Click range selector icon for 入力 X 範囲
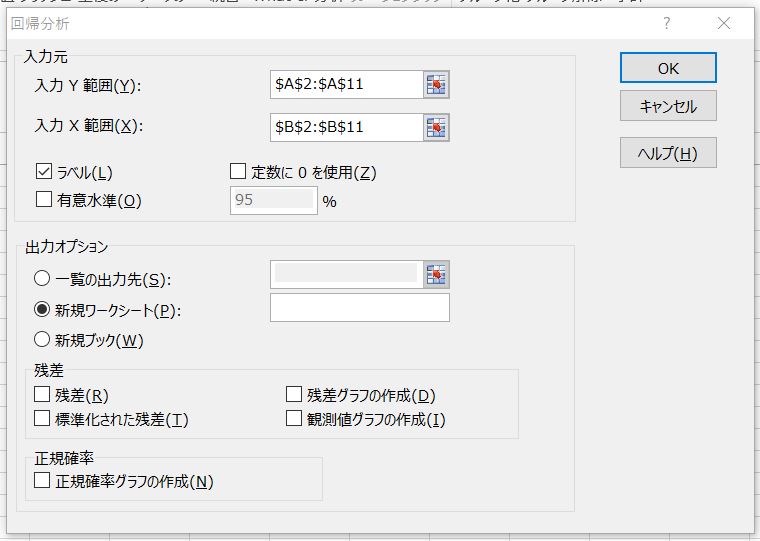Viewport: 760px width, 541px height. [436, 127]
